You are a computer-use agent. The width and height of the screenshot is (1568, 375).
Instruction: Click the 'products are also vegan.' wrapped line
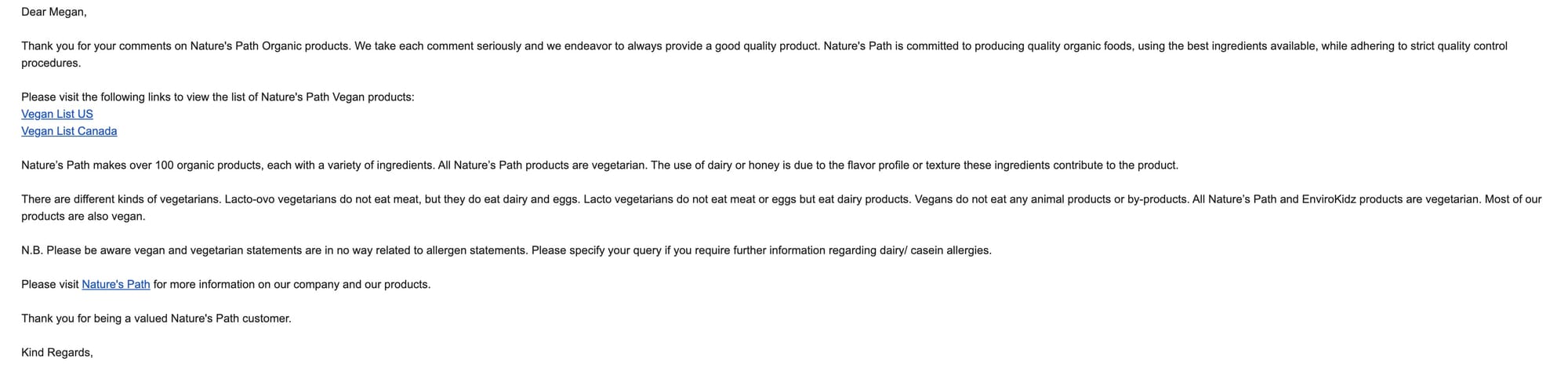(x=83, y=216)
